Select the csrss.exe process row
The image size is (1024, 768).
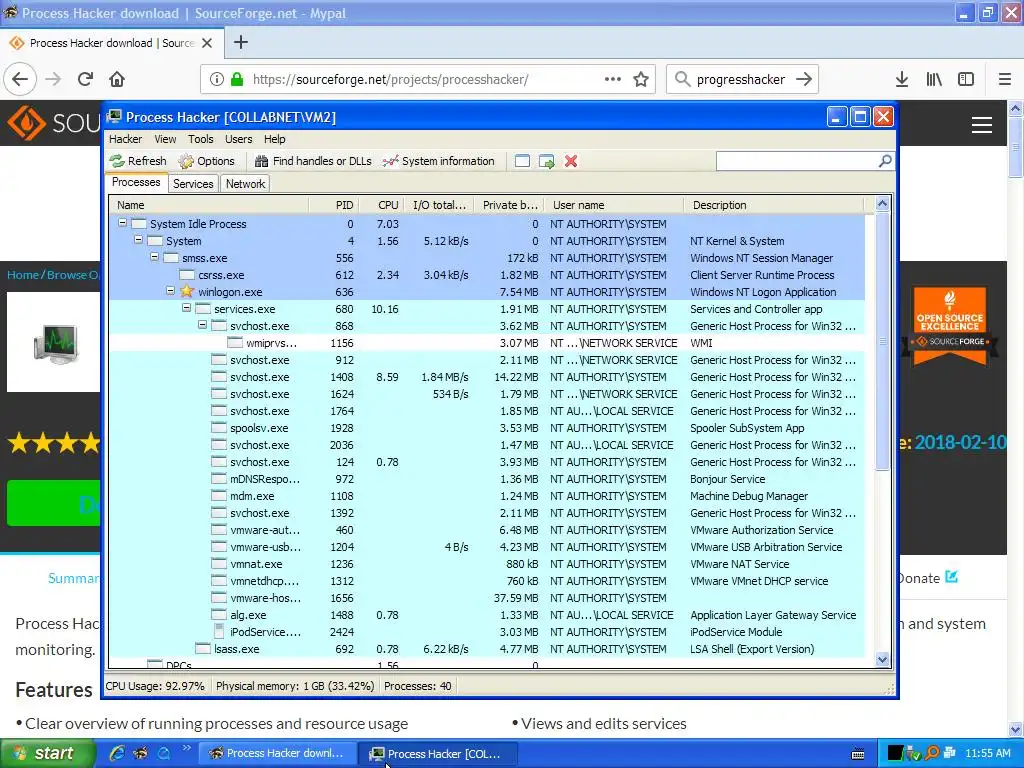487,275
